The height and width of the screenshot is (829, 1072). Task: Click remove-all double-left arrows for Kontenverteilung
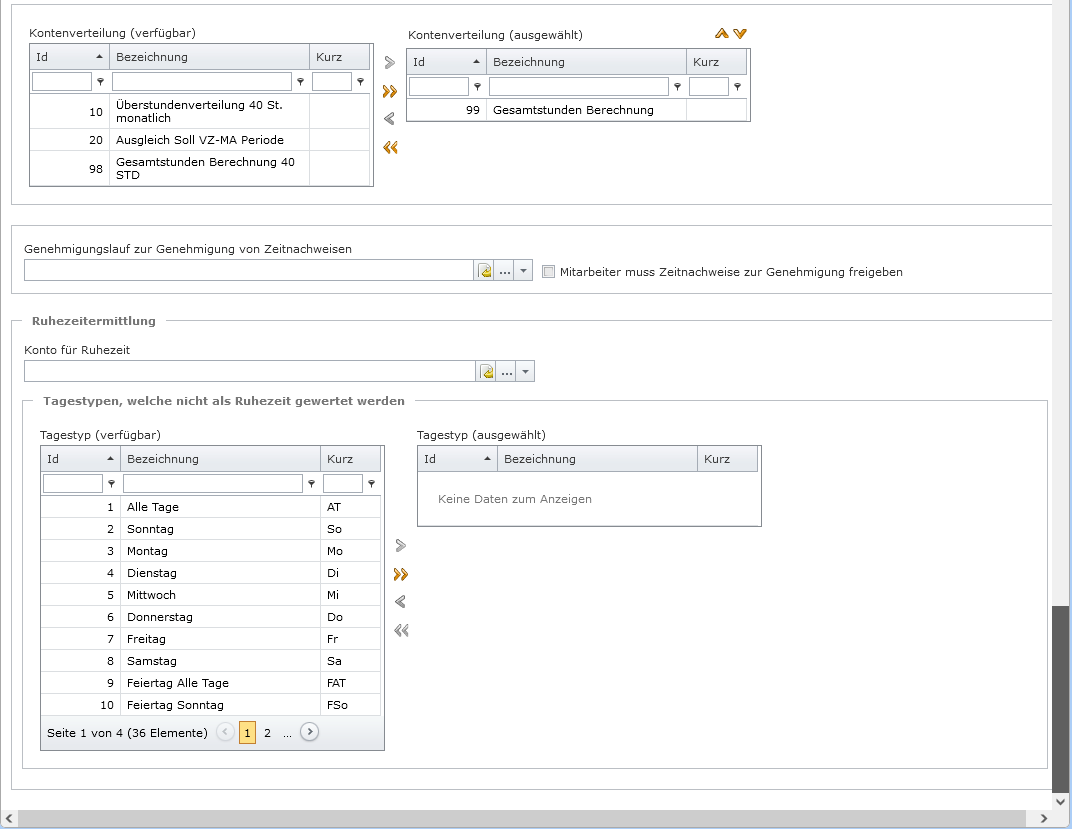click(x=390, y=147)
